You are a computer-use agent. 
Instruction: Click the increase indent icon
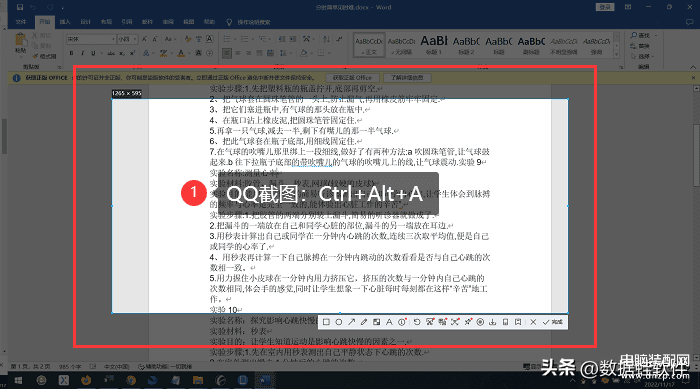(293, 39)
